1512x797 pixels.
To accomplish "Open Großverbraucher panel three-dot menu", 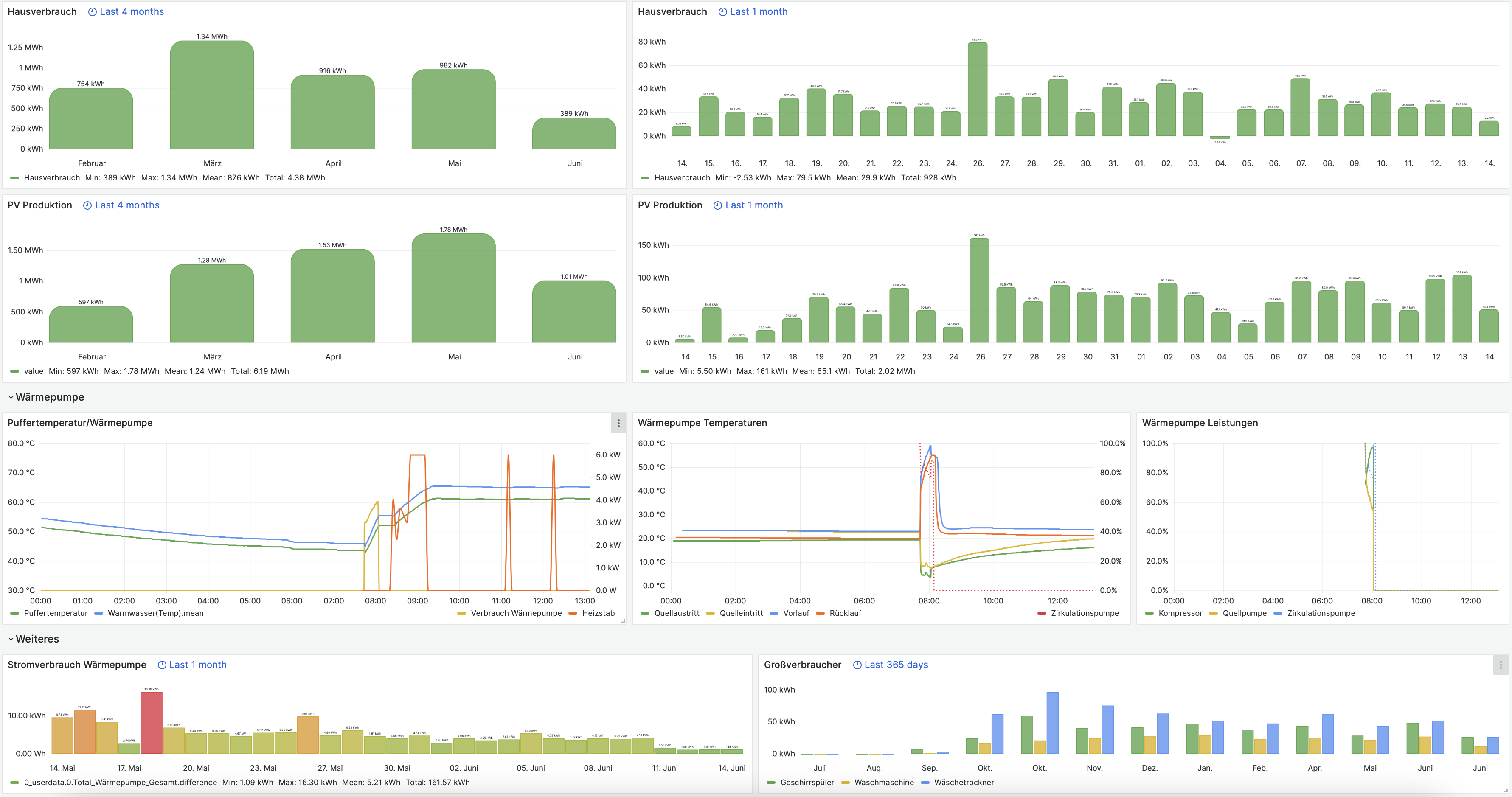I will point(1500,665).
